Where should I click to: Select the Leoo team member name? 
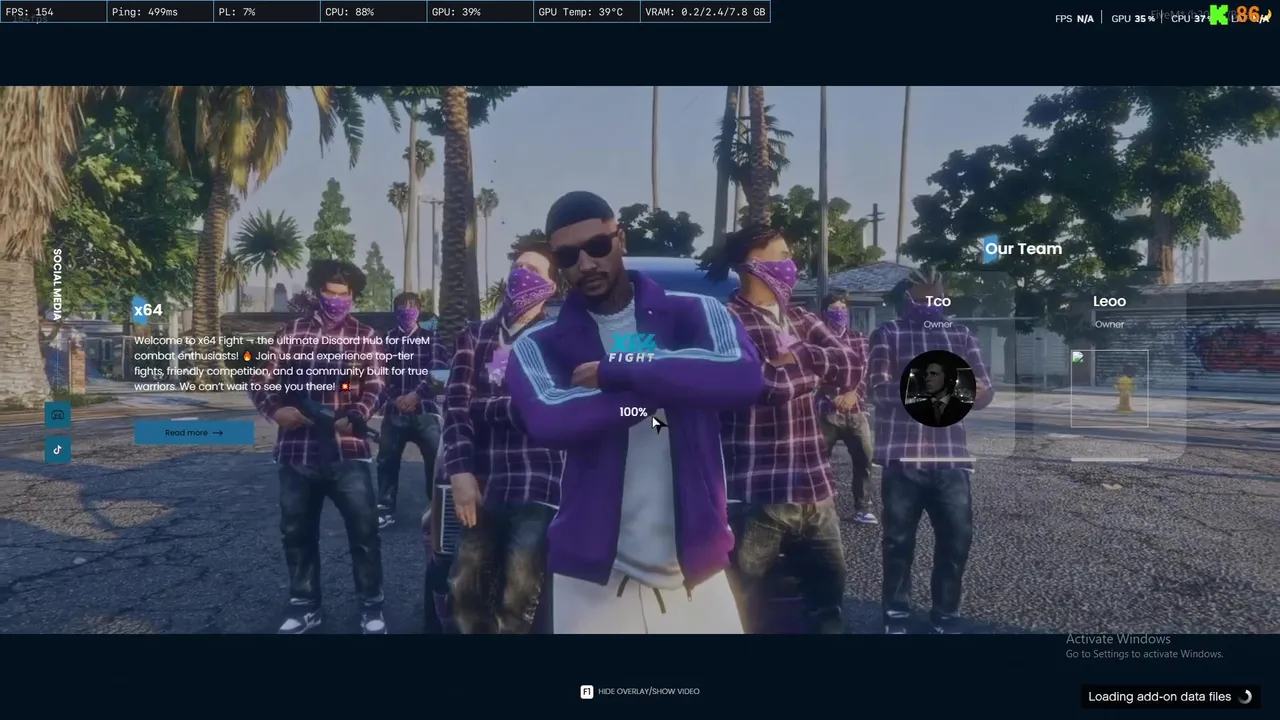tap(1109, 301)
